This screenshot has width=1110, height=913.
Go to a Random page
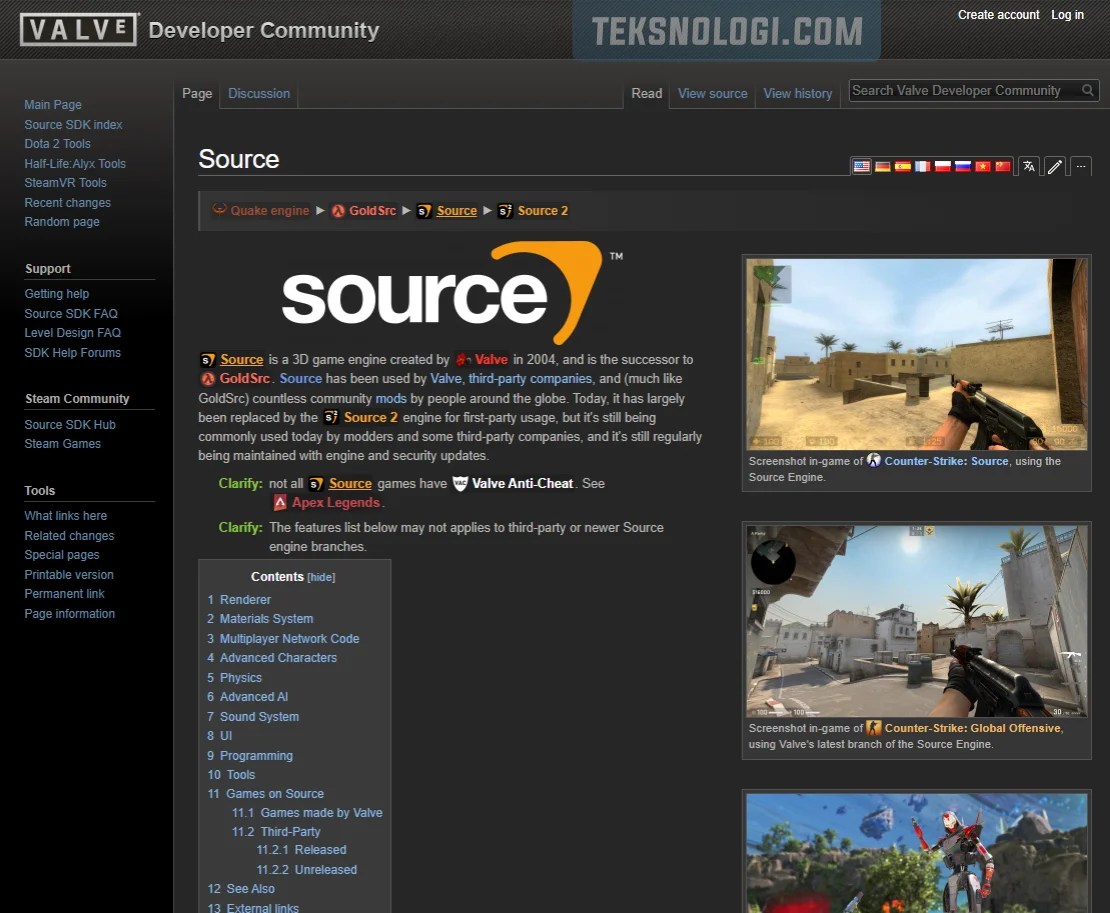(62, 222)
